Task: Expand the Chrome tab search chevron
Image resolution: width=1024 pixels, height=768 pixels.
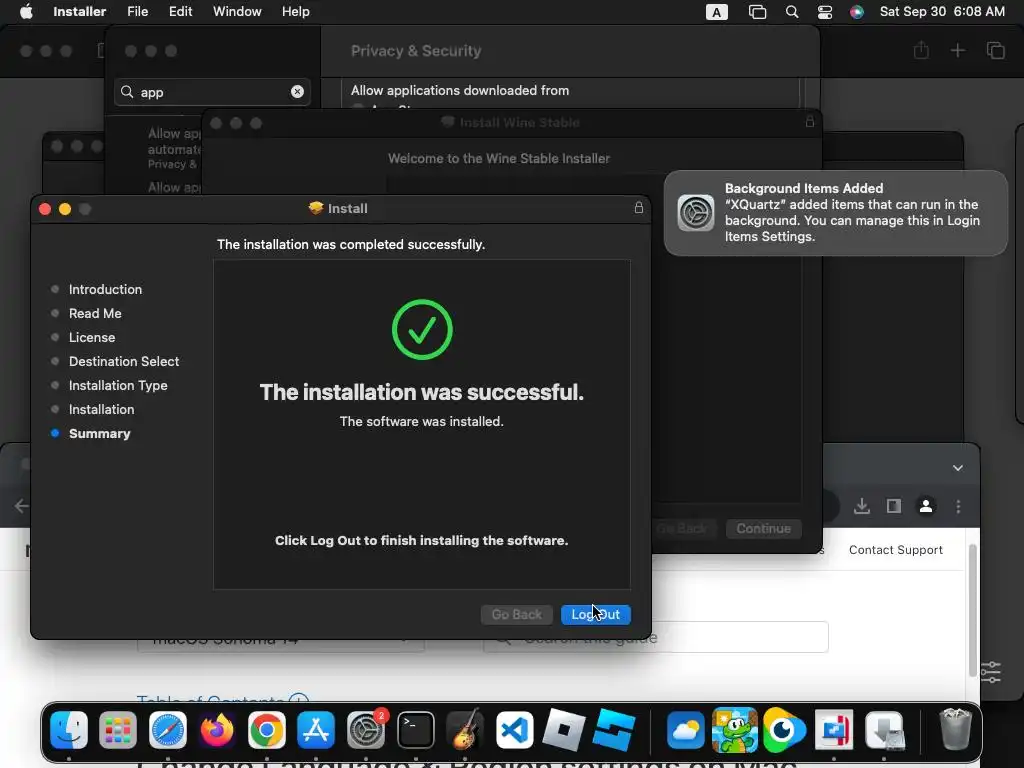Action: tap(957, 468)
